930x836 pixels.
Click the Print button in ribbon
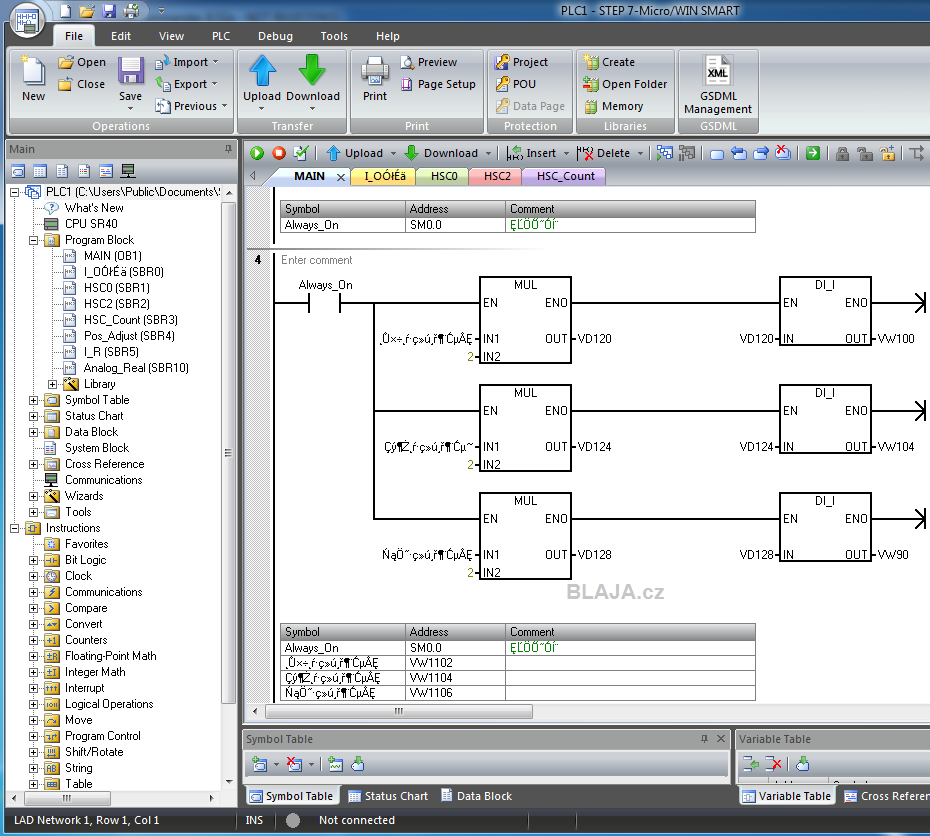coord(375,79)
